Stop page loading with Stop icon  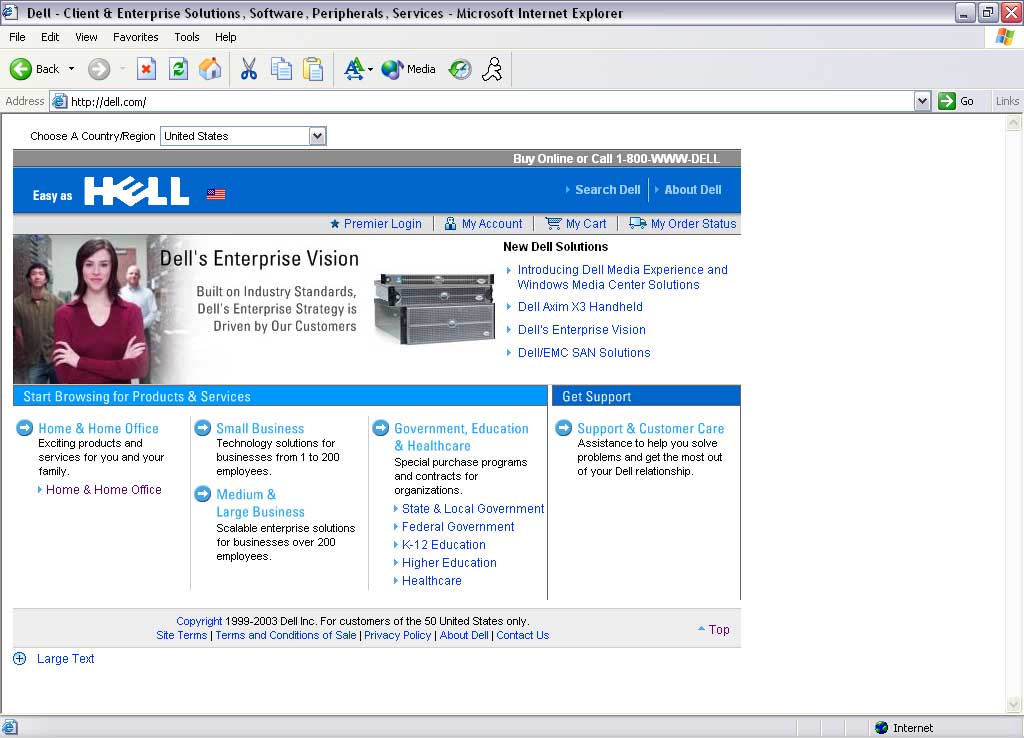(x=146, y=69)
